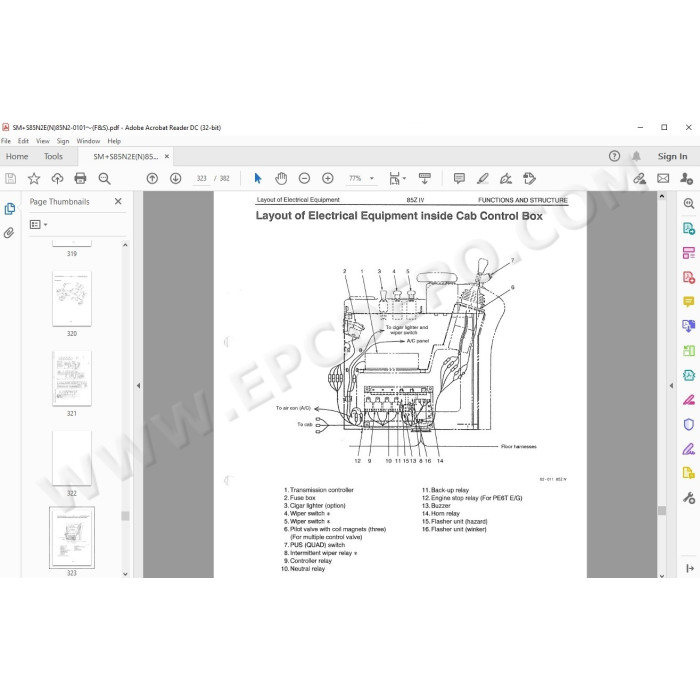700x700 pixels.
Task: Open yellow Comment tool in right pane
Action: [688, 302]
